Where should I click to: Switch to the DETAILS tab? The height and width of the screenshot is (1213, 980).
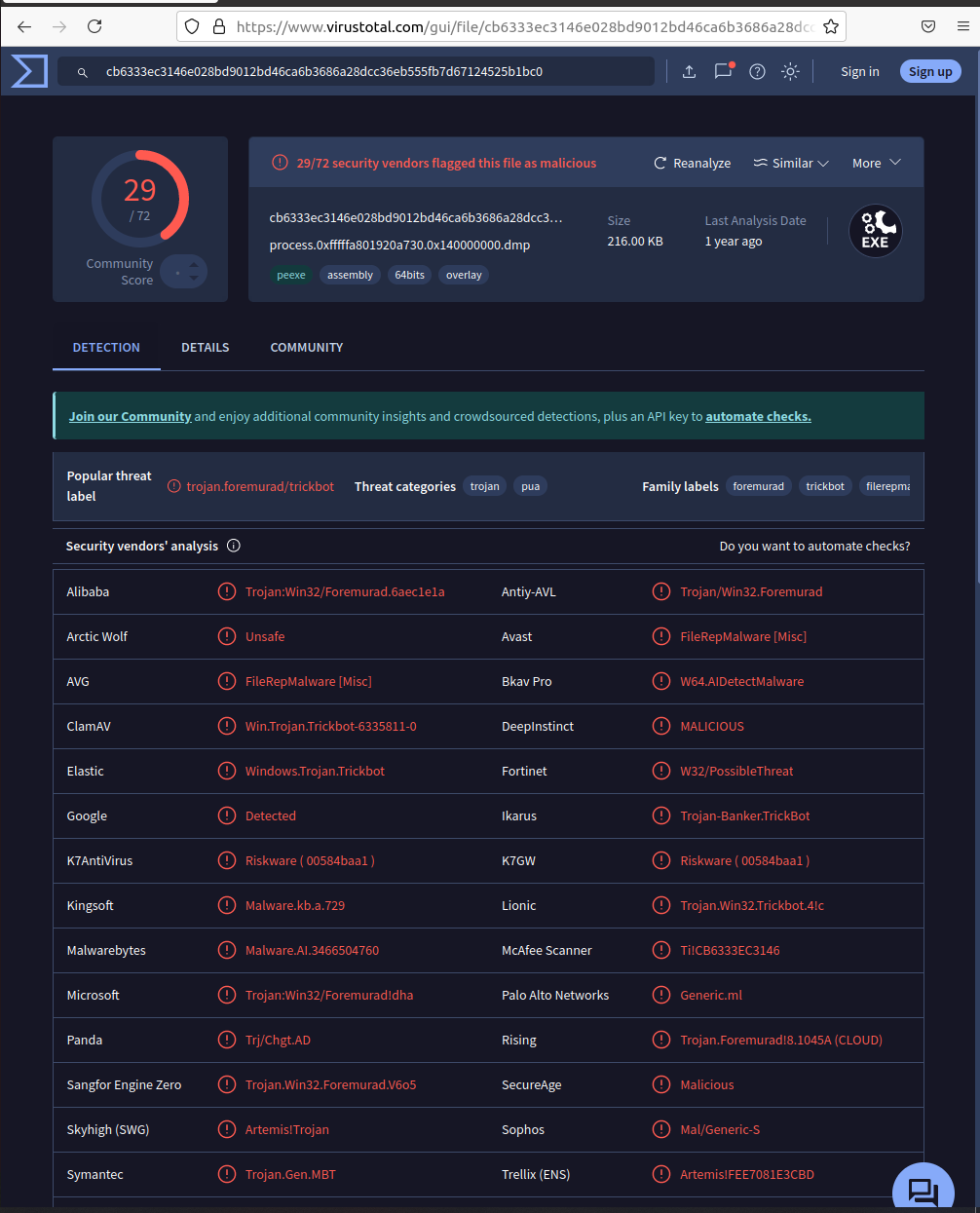[206, 347]
